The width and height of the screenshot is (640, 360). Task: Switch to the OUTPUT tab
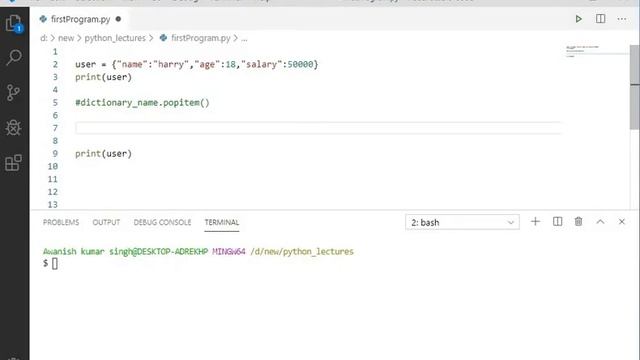[106, 222]
